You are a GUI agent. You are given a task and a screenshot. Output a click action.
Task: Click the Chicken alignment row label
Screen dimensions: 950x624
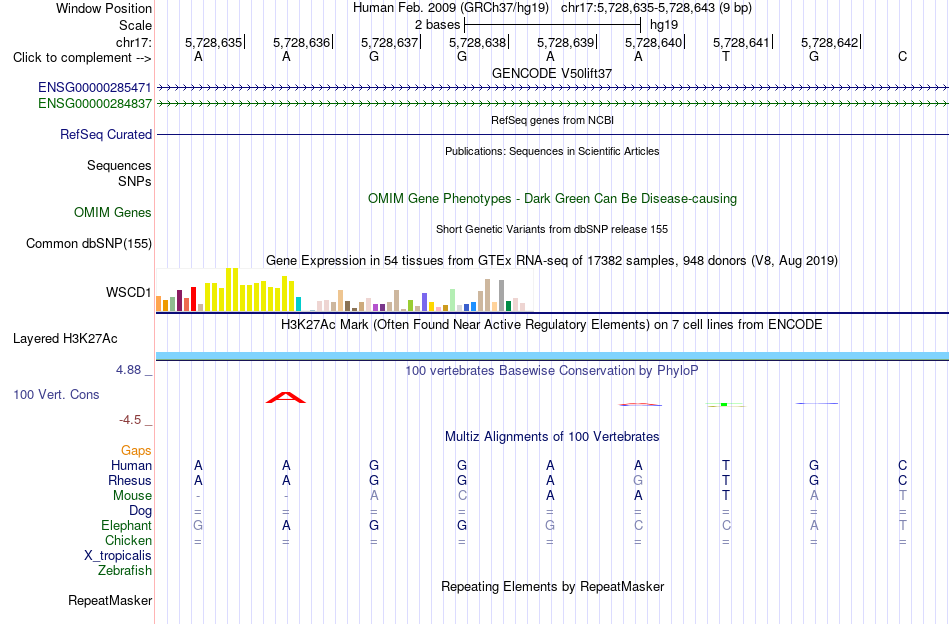128,540
